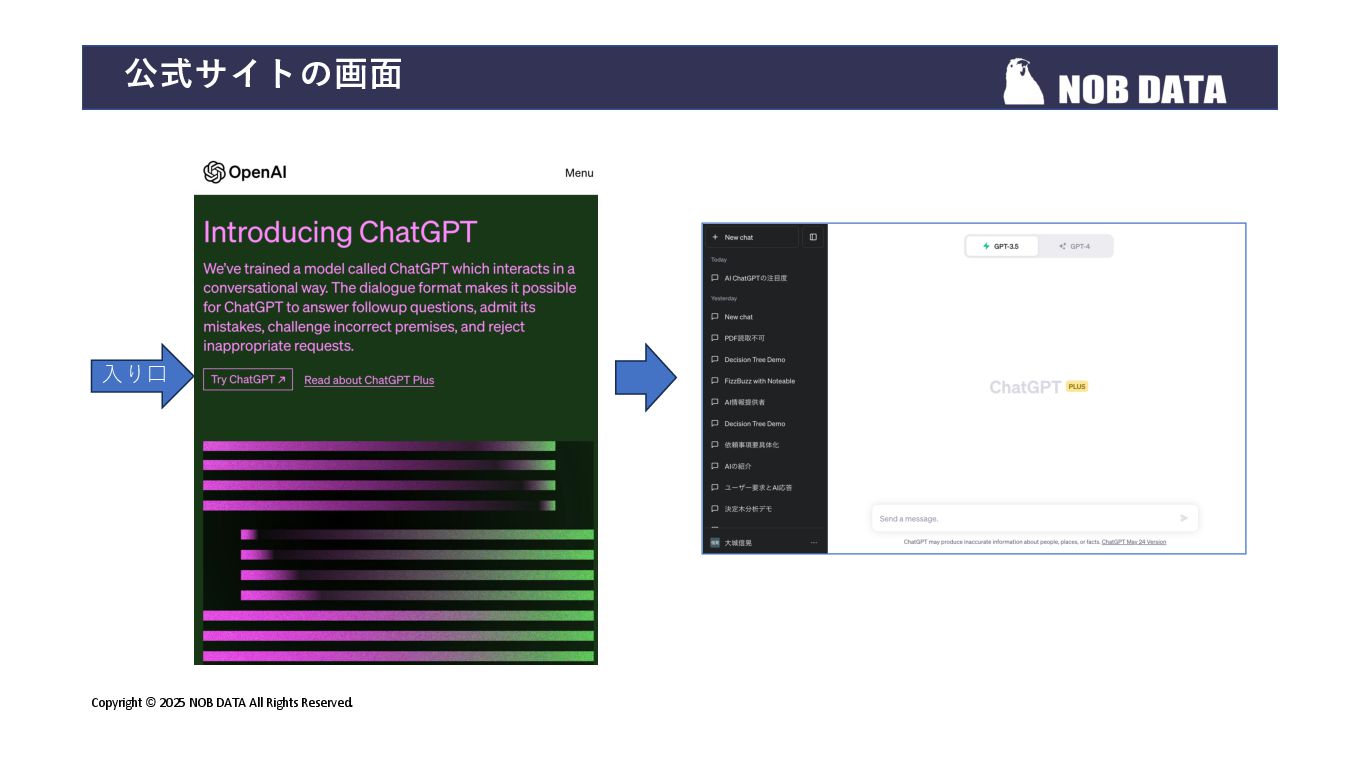Click chat bubble icon beside AIの紹介
Screen dimensions: 1361x765
coord(714,466)
